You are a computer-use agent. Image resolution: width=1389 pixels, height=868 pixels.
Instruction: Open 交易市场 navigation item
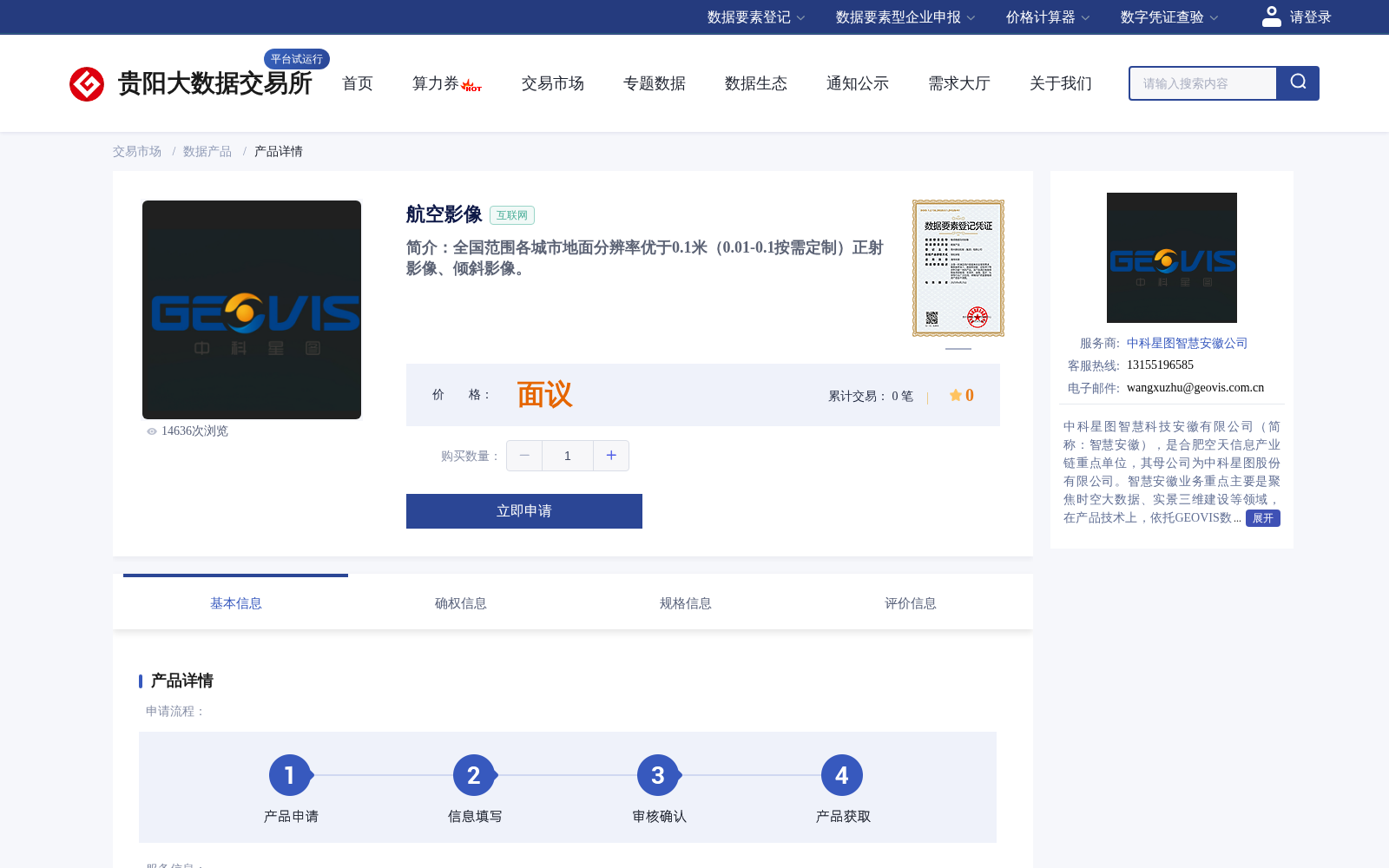553,83
